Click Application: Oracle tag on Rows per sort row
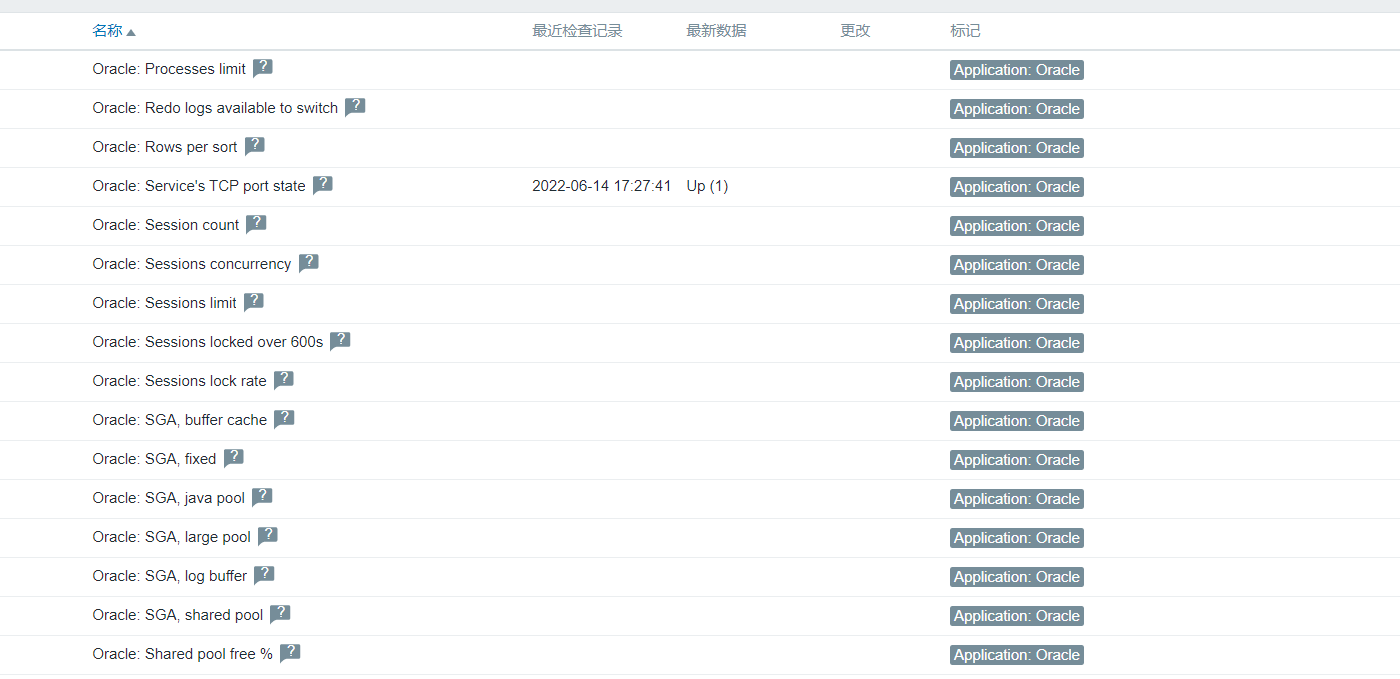Viewport: 1400px width, 679px height. (1017, 148)
